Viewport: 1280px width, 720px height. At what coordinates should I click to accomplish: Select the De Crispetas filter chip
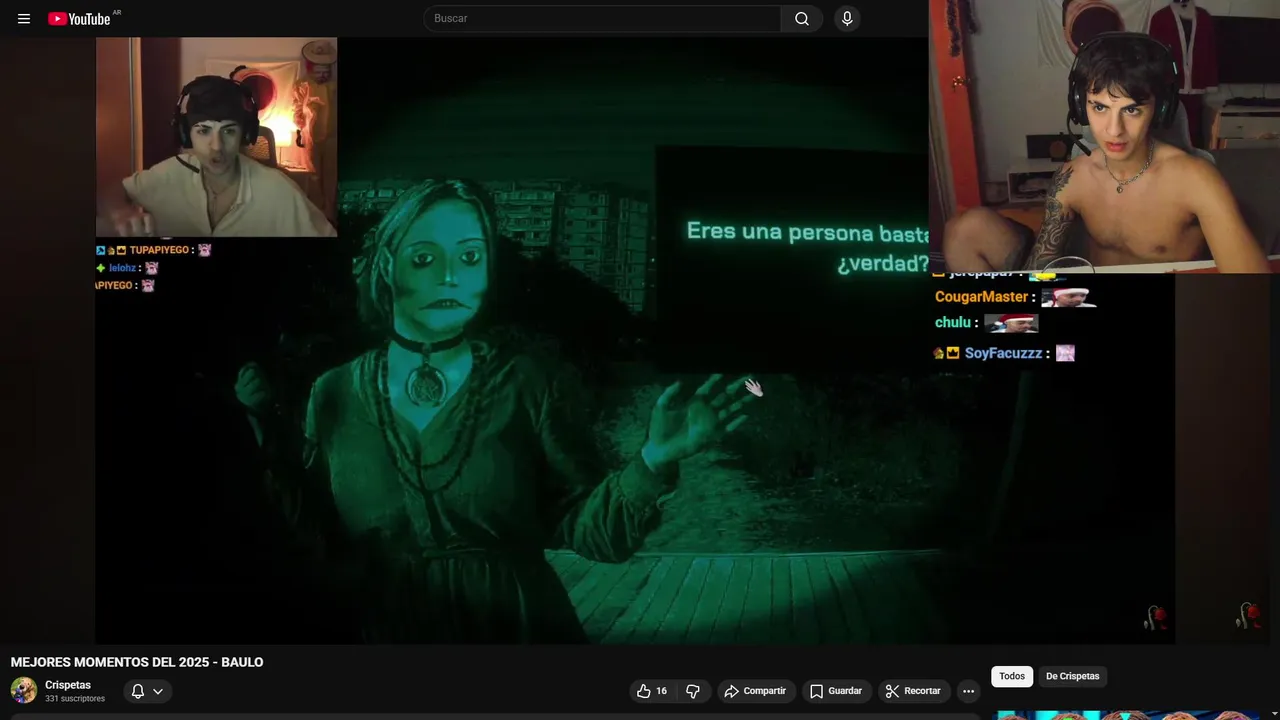(x=1072, y=676)
